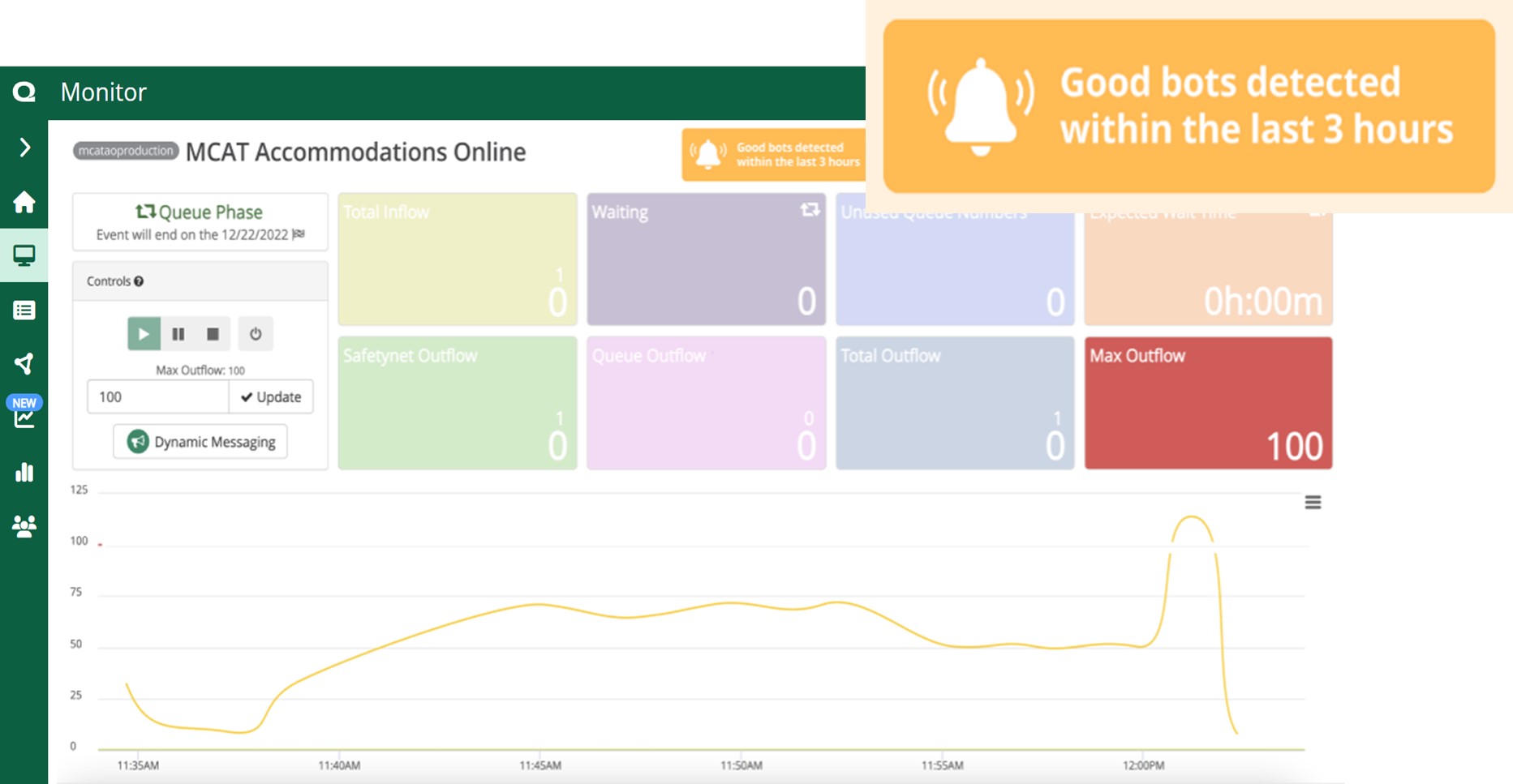Select the Total Outflow tile

click(955, 403)
